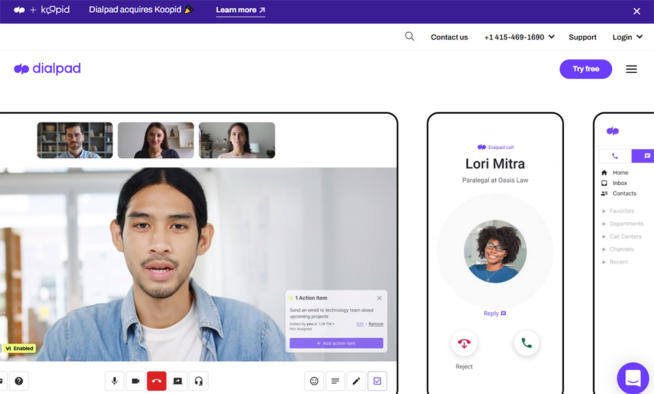
Task: Click the Lori Mitra caller name
Action: (x=495, y=164)
